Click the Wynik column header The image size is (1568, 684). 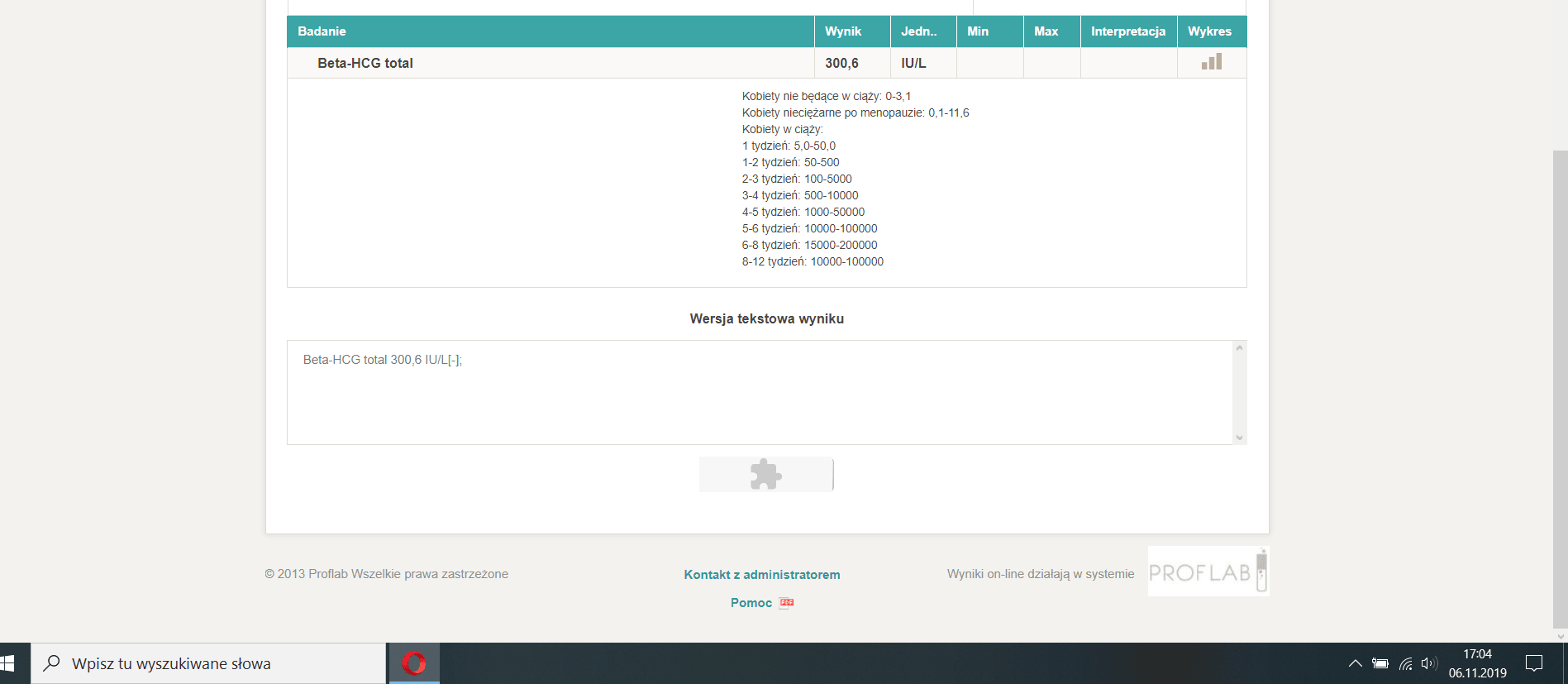tap(843, 31)
